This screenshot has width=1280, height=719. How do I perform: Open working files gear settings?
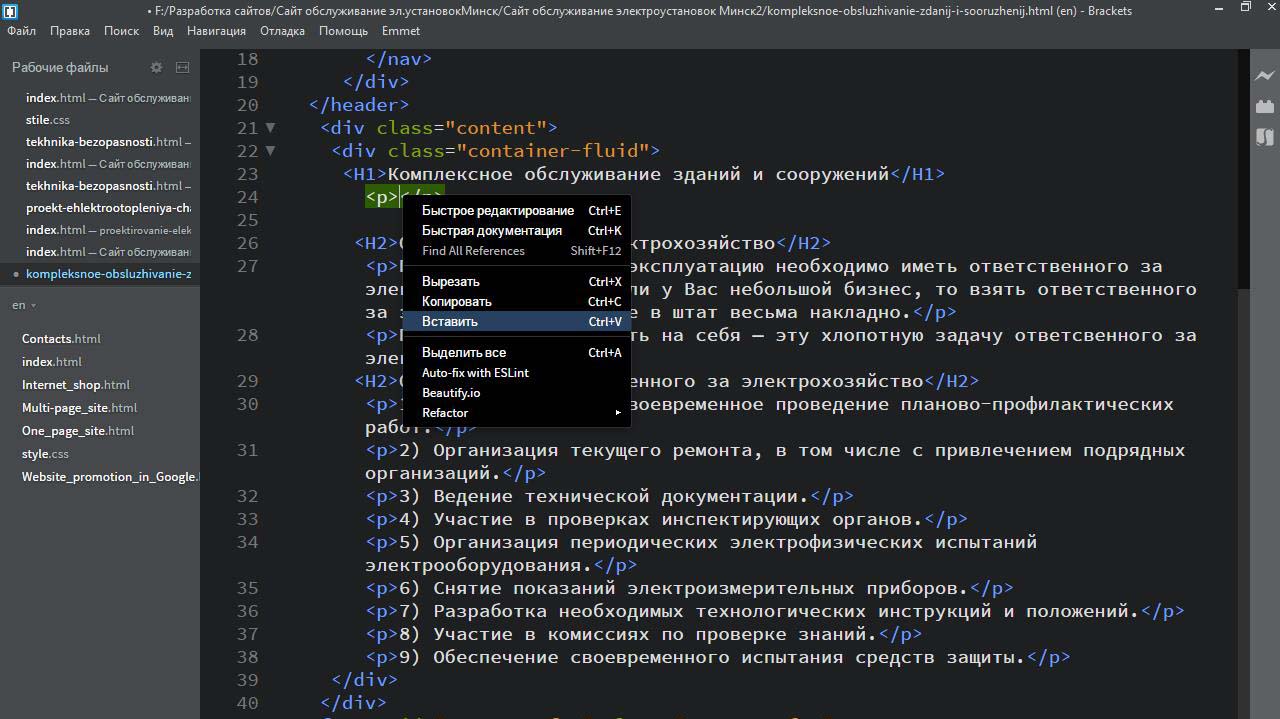pos(156,67)
